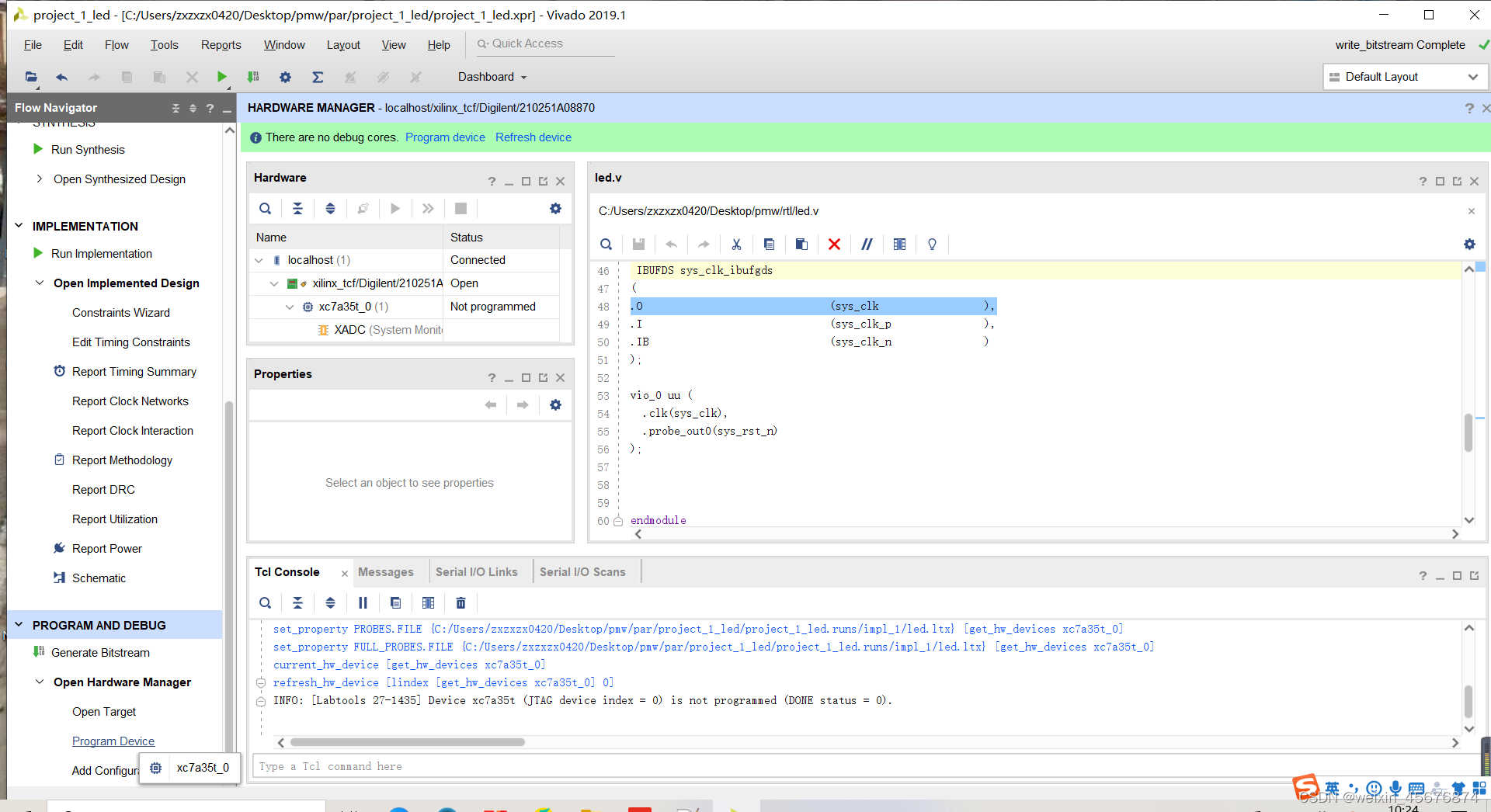The width and height of the screenshot is (1491, 812).
Task: Open the Schematic view
Action: tap(99, 578)
